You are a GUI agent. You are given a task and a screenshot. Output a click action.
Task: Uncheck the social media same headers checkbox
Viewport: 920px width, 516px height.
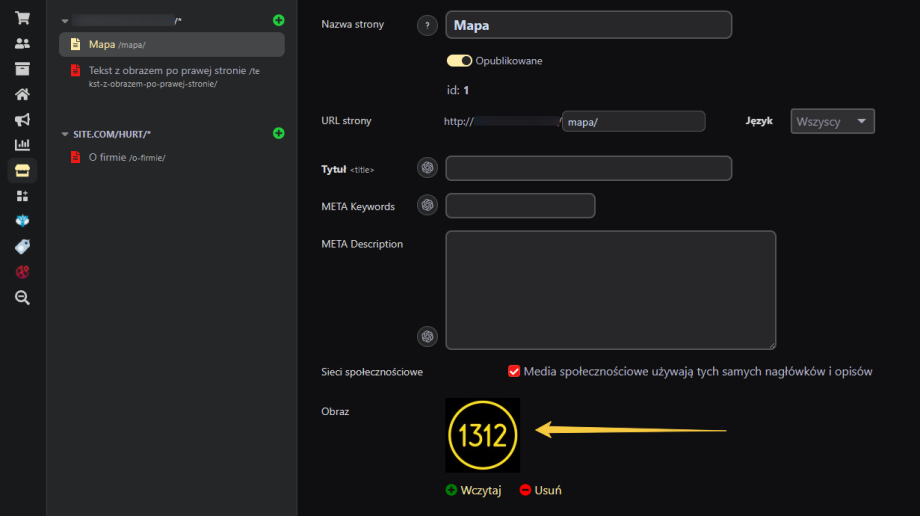pyautogui.click(x=515, y=371)
